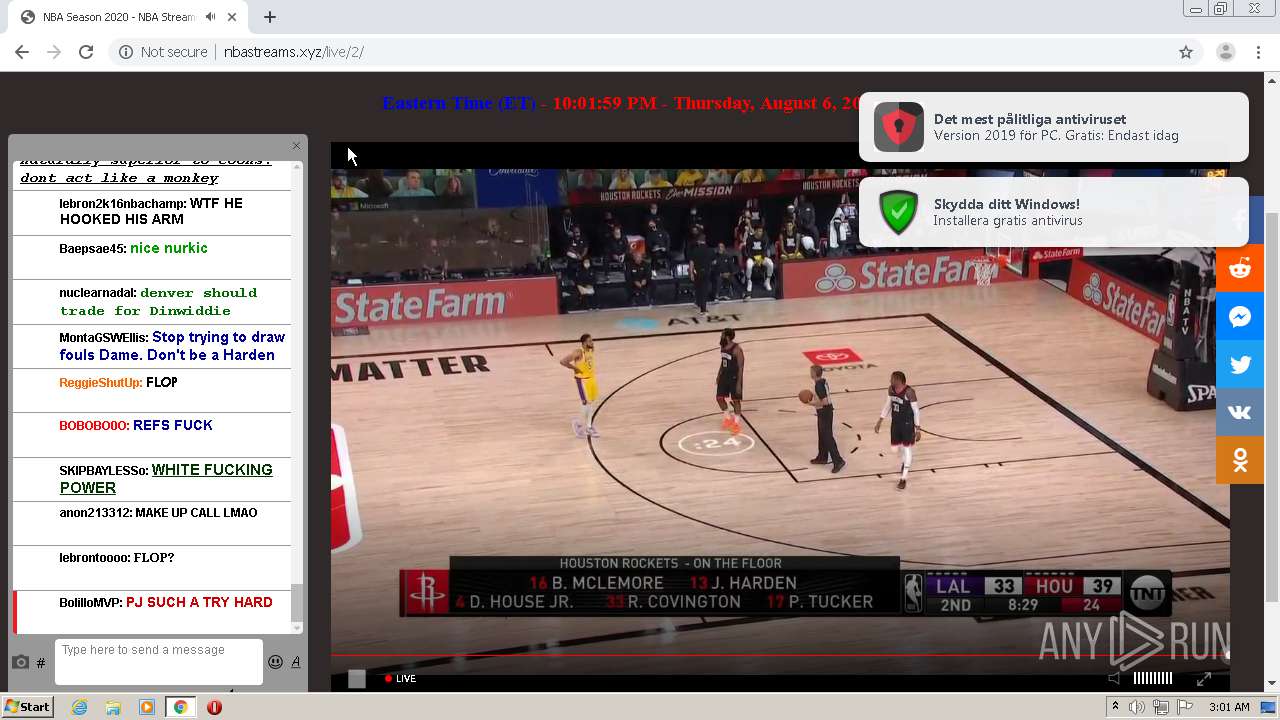Viewport: 1280px width, 720px height.
Task: Show hidden system tray icons
Action: [1116, 707]
